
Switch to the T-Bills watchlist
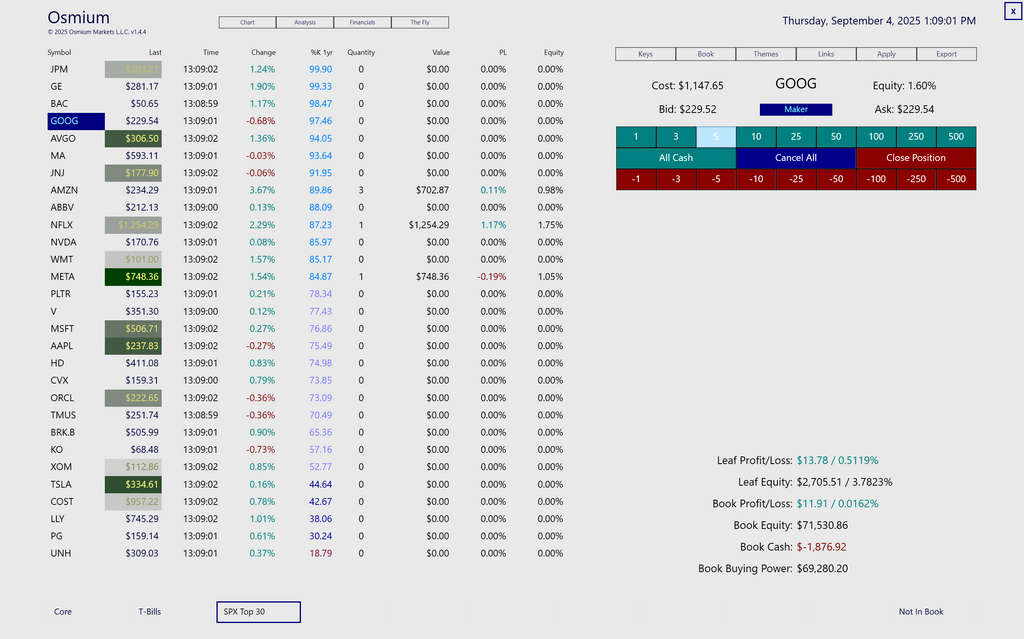tap(150, 612)
